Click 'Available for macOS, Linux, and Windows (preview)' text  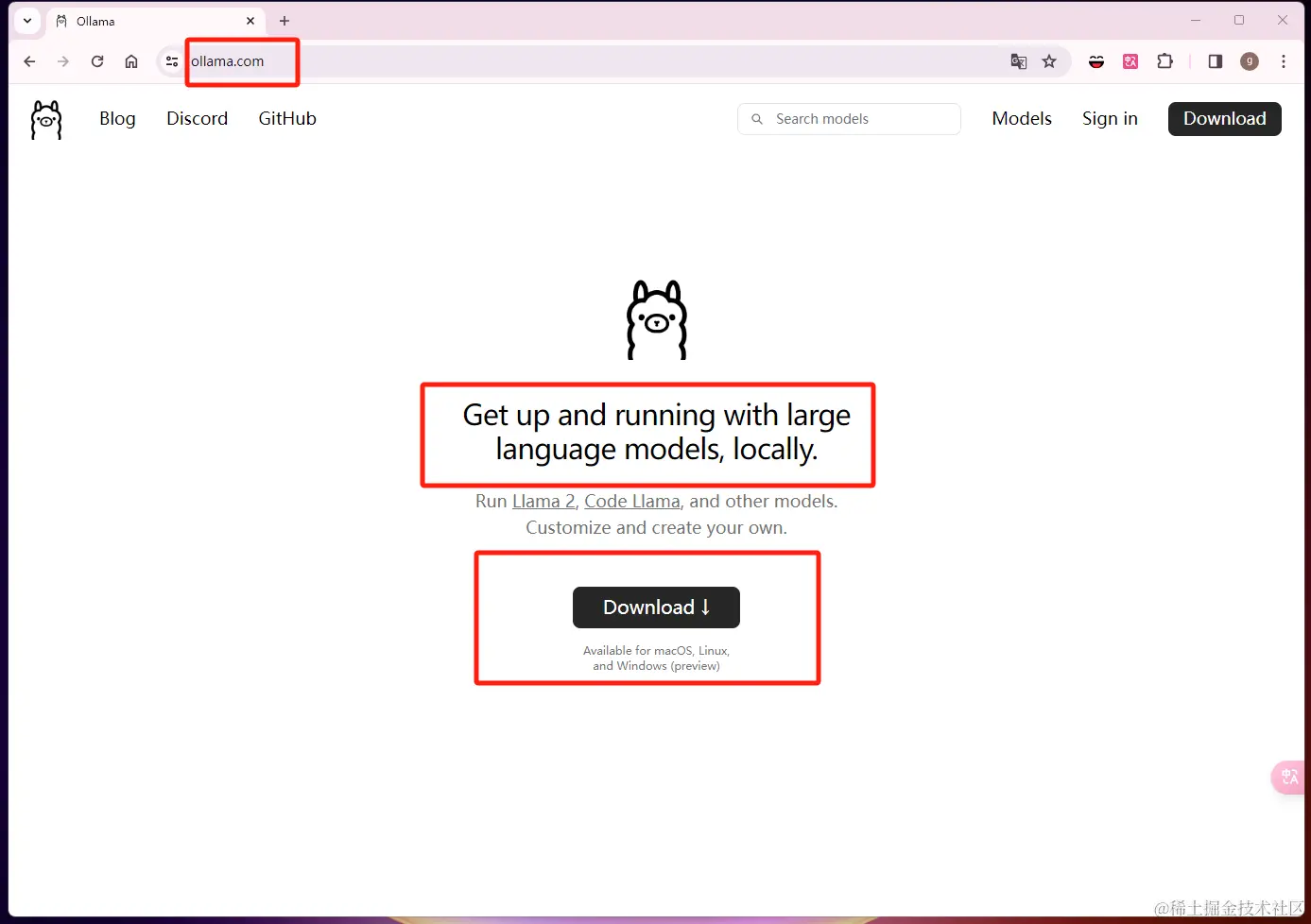[x=656, y=659]
